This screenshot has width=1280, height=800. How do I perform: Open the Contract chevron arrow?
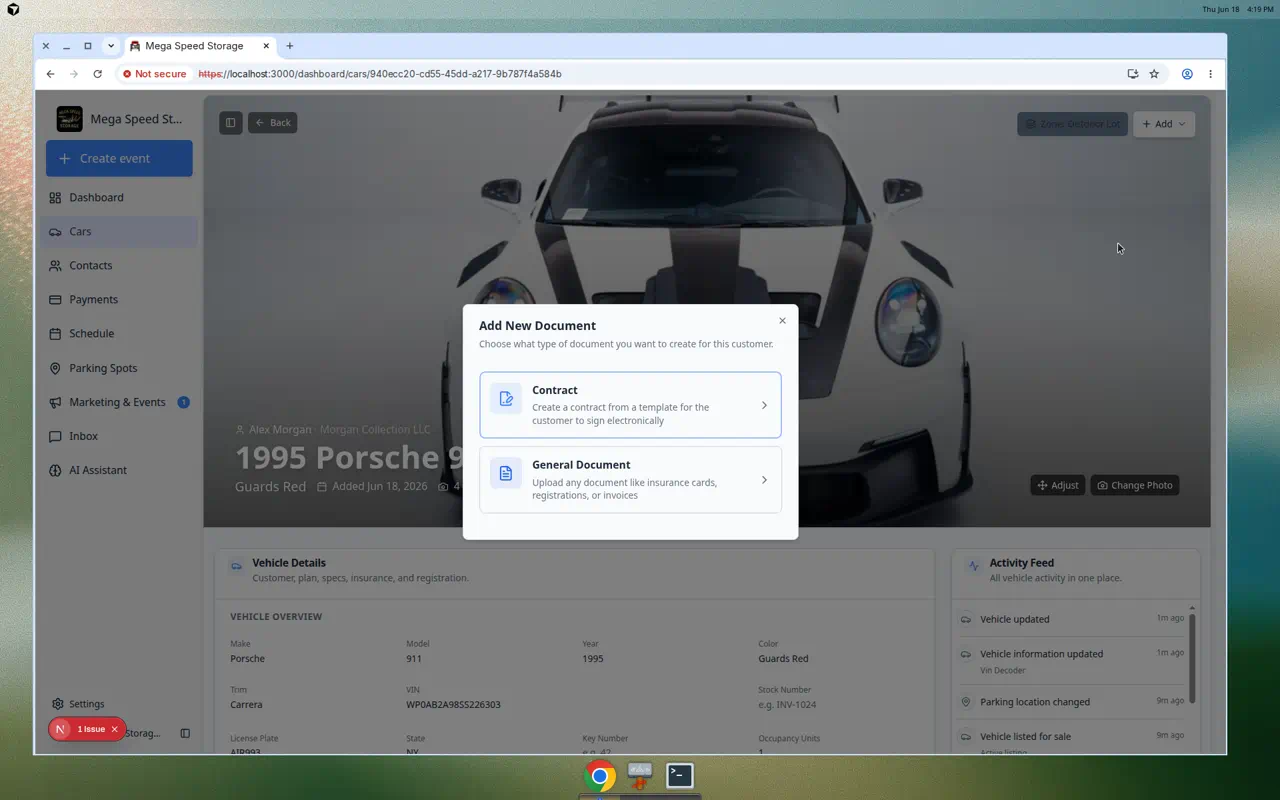pyautogui.click(x=764, y=405)
